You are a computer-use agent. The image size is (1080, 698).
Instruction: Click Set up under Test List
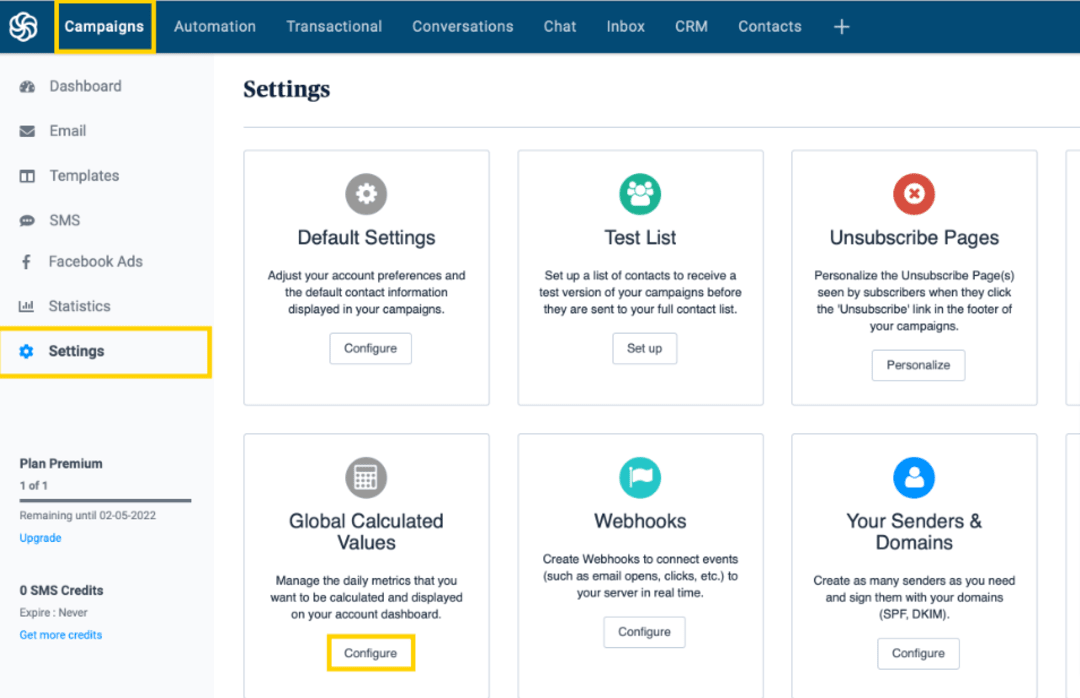point(644,348)
